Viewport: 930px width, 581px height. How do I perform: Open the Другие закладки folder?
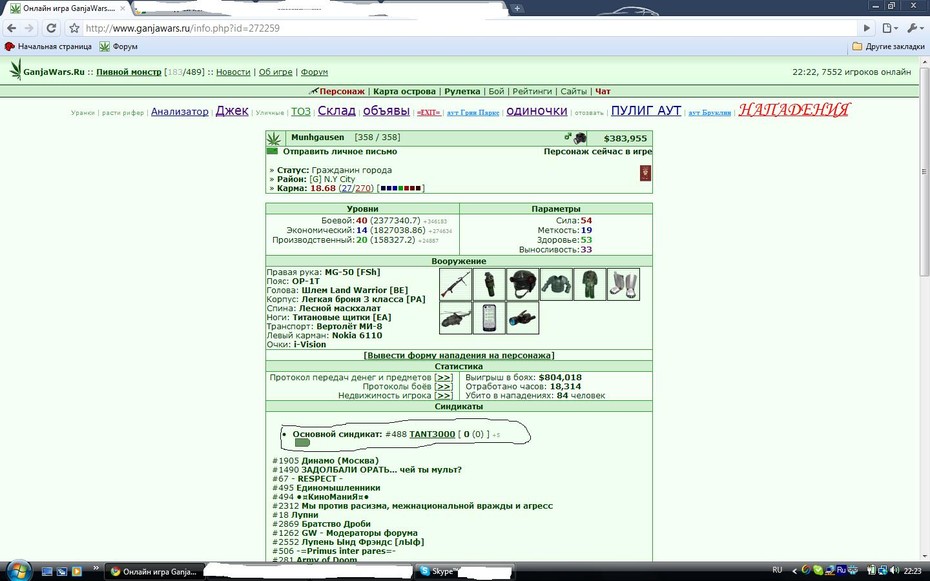(x=888, y=46)
